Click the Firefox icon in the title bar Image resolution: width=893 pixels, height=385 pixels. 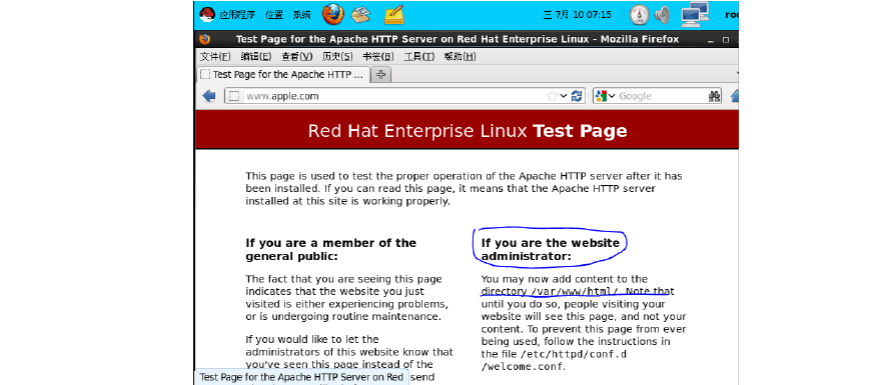(205, 39)
